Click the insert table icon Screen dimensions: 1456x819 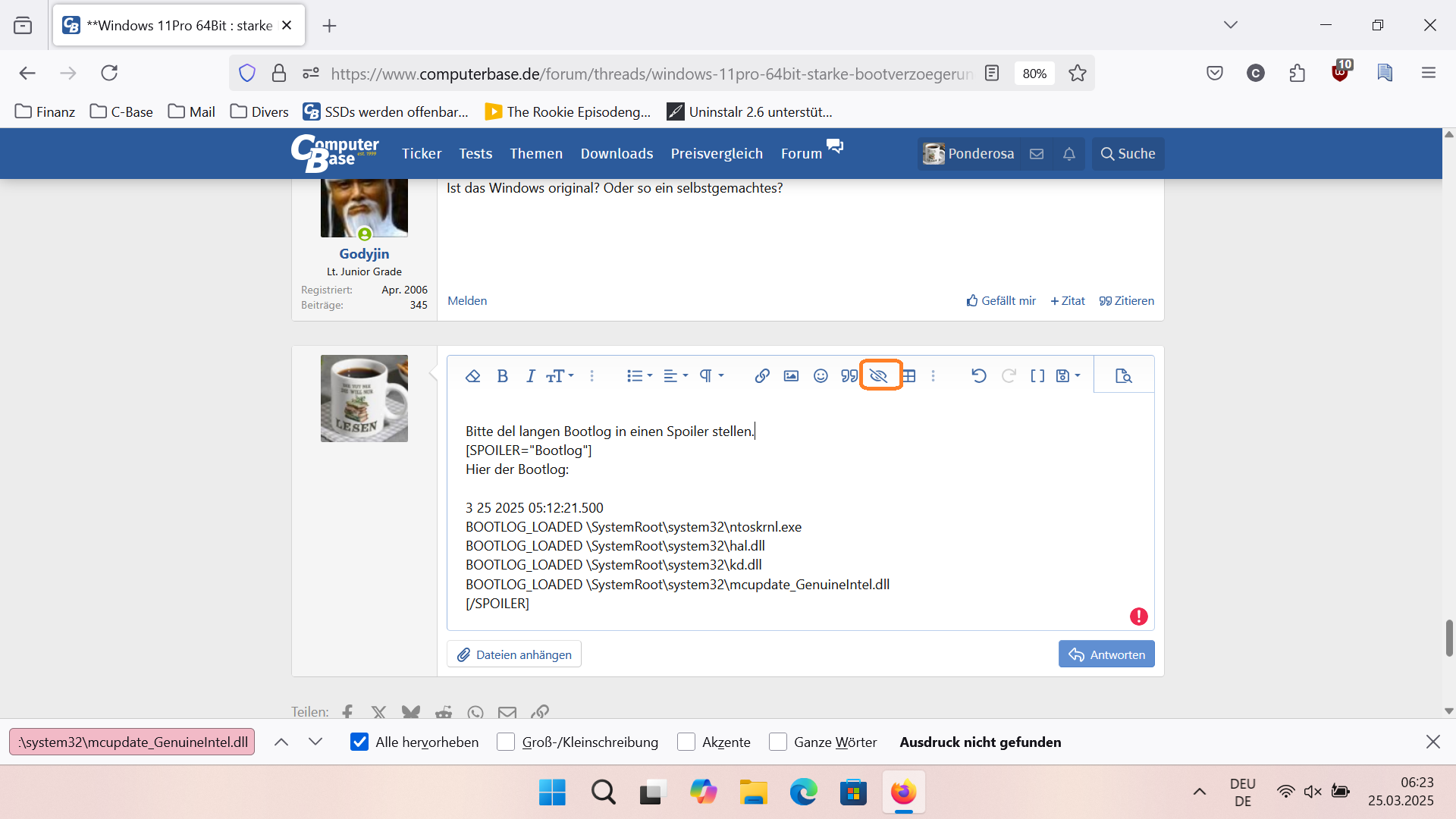click(909, 376)
